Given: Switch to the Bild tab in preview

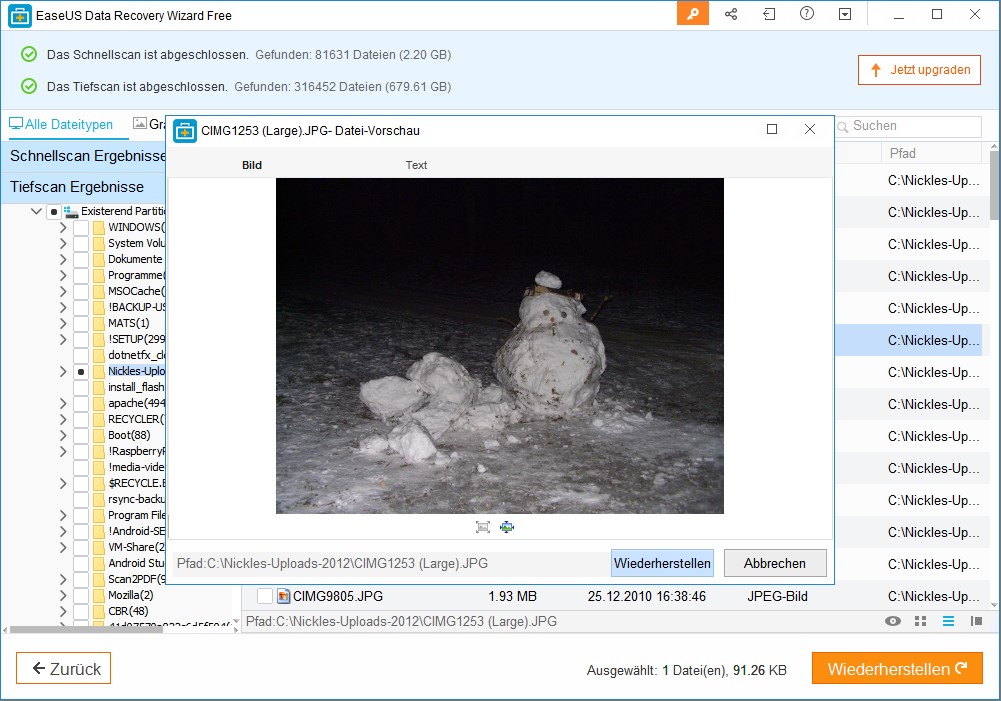Looking at the screenshot, I should 252,165.
